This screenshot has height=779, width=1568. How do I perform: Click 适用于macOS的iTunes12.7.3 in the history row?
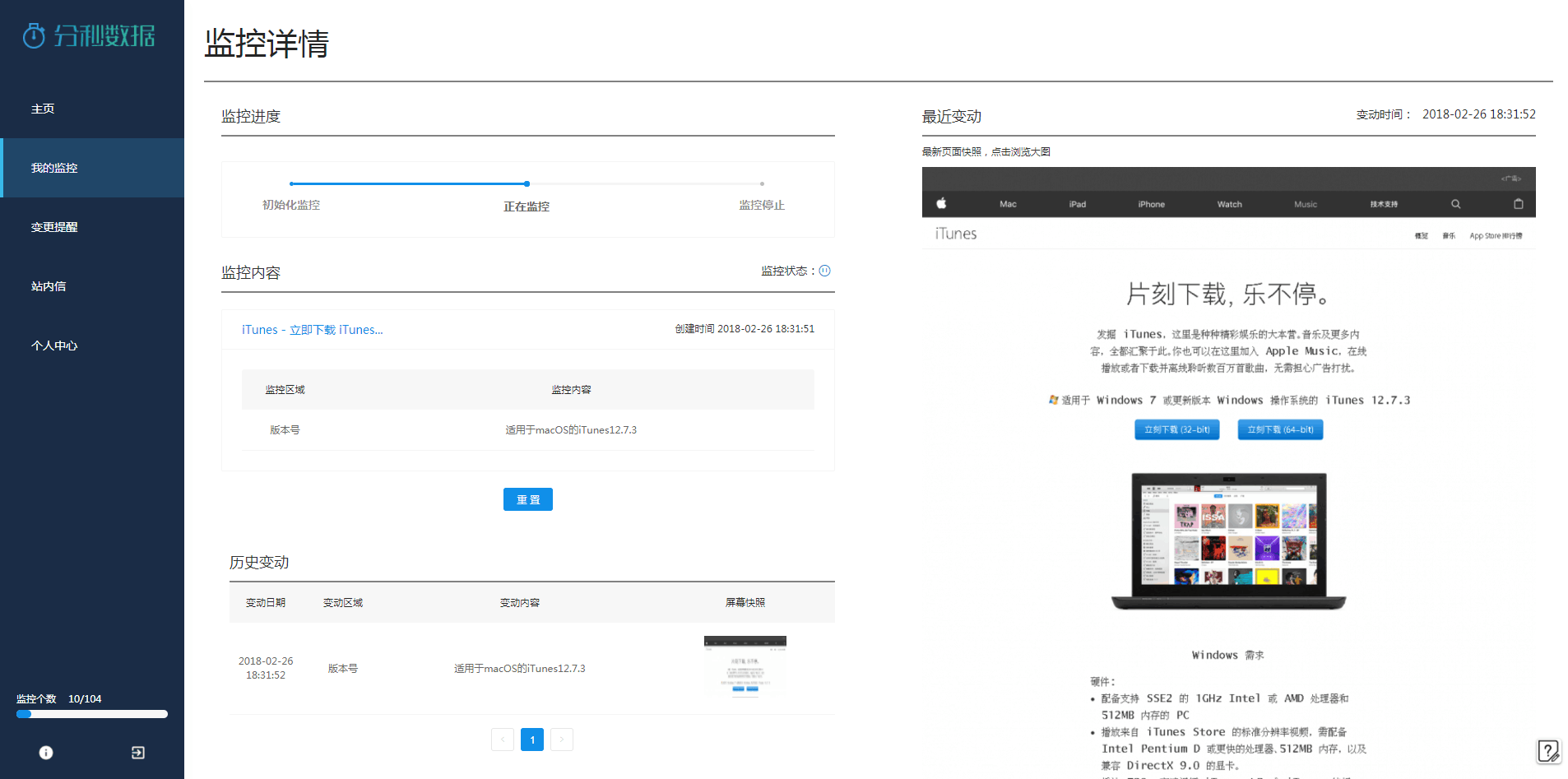520,669
